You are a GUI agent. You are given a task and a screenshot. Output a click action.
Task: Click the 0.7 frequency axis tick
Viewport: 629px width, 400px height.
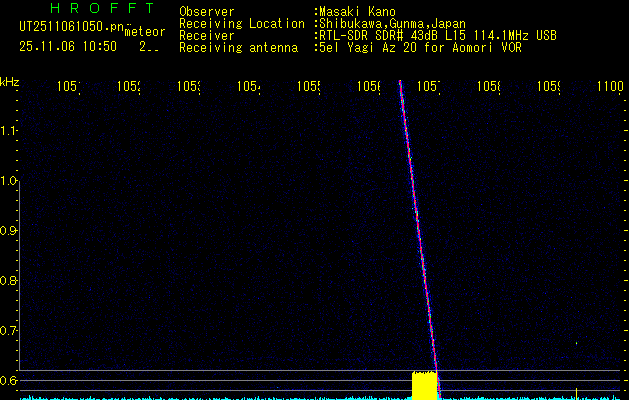pyautogui.click(x=9, y=331)
